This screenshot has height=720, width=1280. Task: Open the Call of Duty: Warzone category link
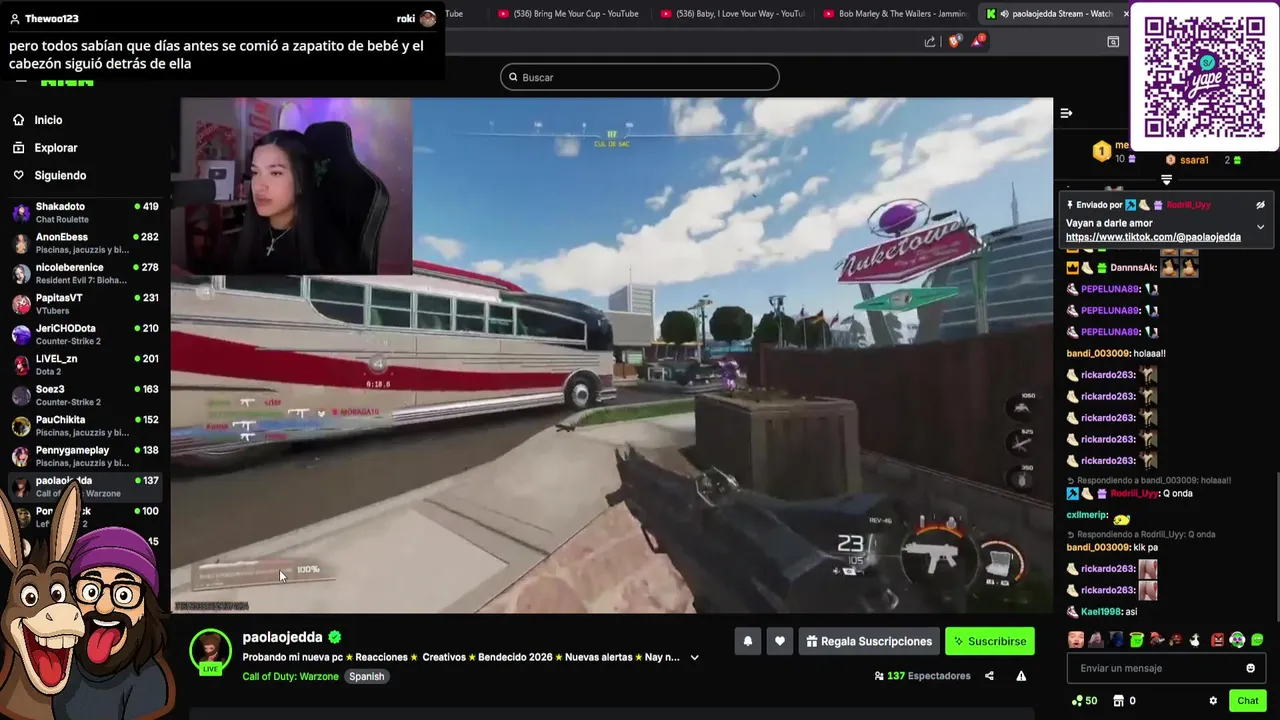click(290, 676)
